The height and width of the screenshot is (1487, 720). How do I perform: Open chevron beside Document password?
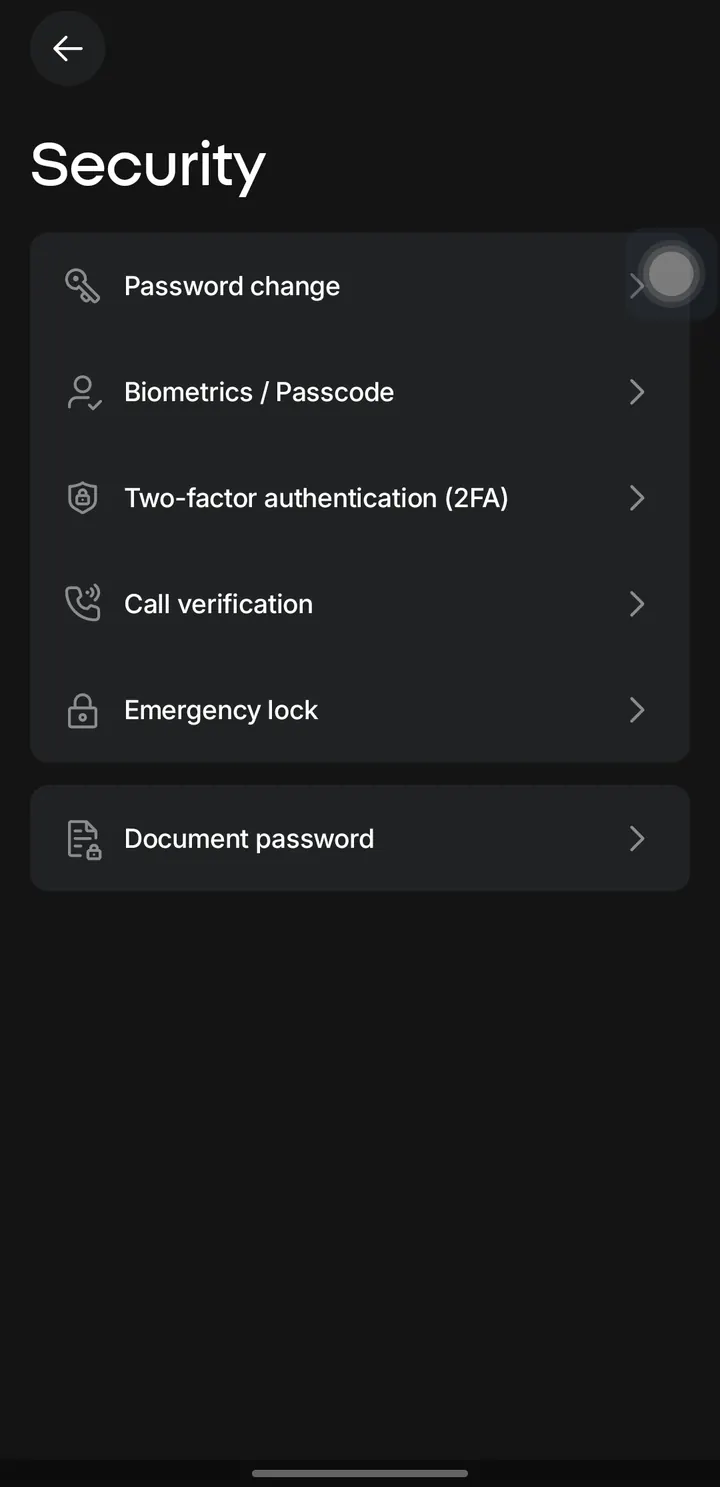(x=636, y=838)
